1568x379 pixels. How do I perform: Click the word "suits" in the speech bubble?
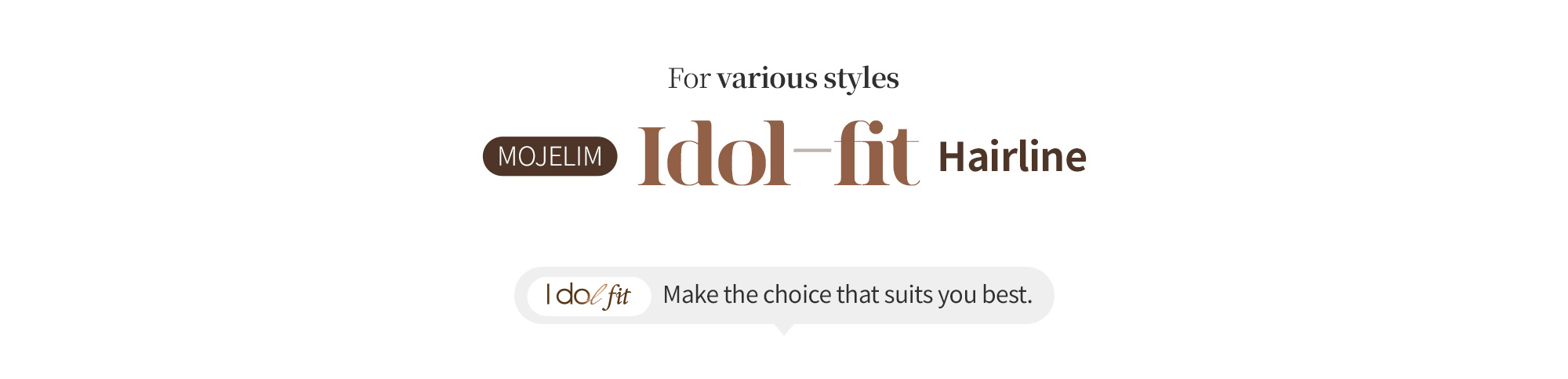pyautogui.click(x=909, y=295)
